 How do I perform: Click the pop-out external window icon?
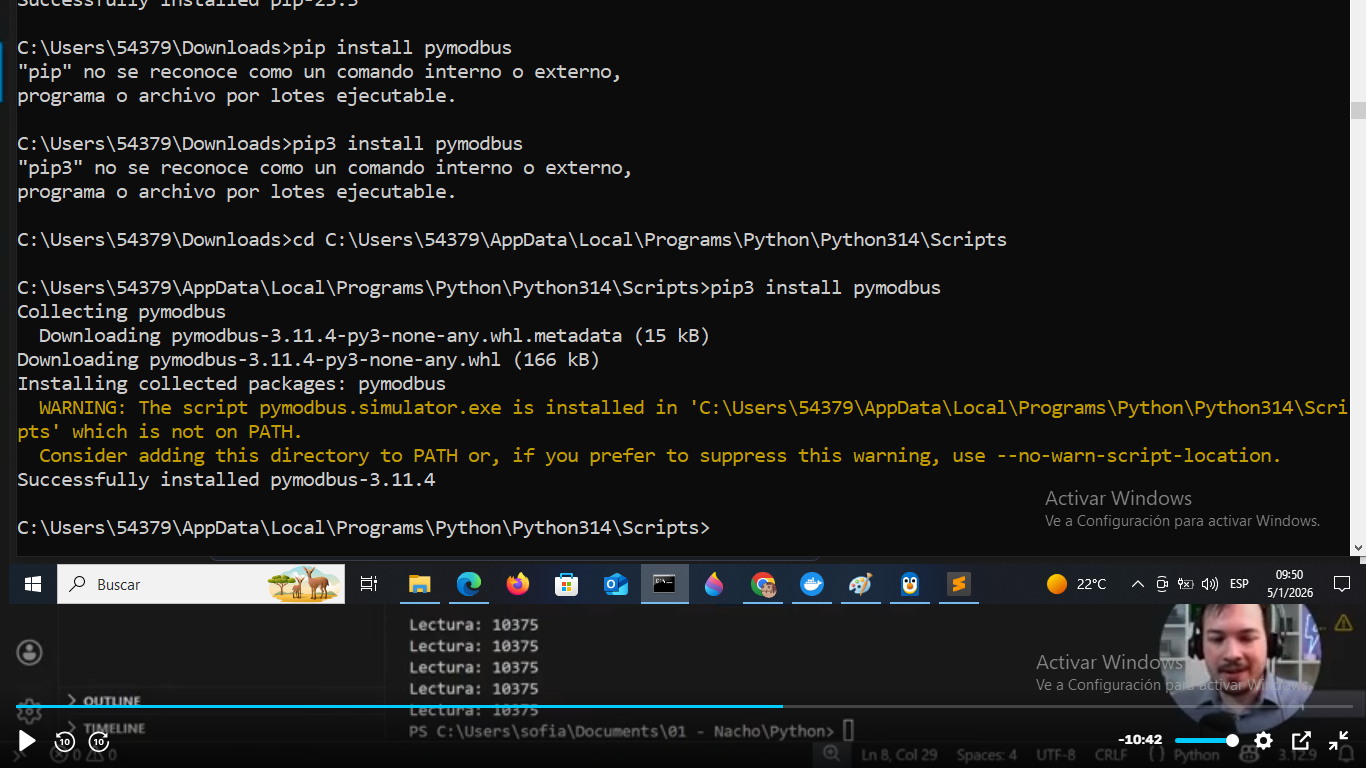tap(1301, 741)
